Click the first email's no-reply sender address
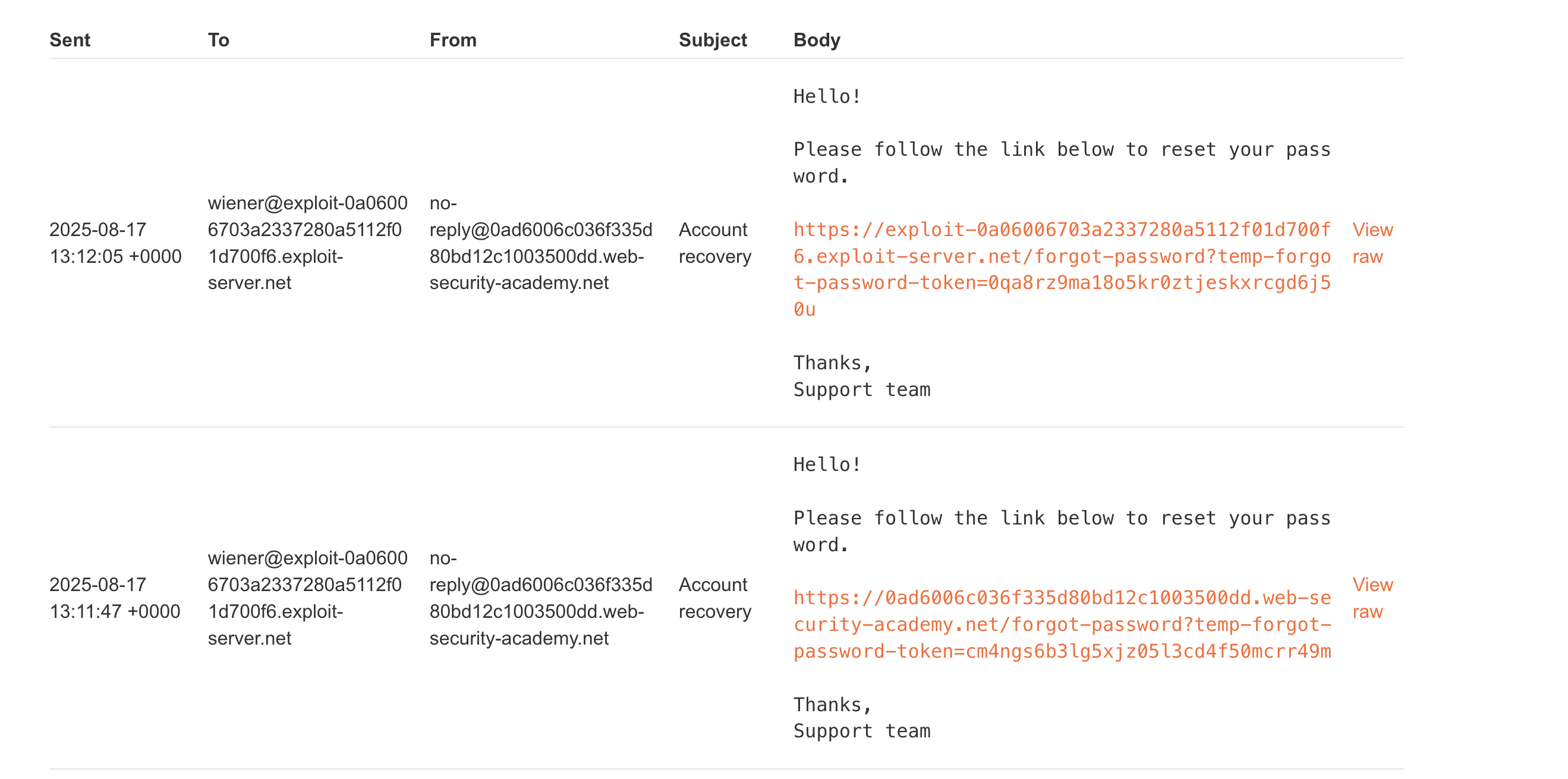Viewport: 1568px width, 779px height. tap(540, 243)
